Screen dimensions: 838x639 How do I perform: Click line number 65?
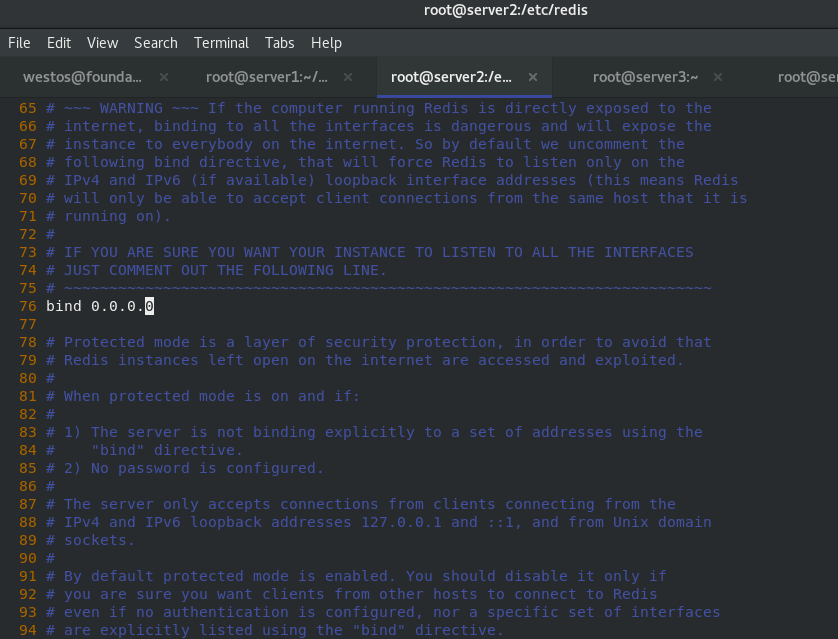click(28, 108)
